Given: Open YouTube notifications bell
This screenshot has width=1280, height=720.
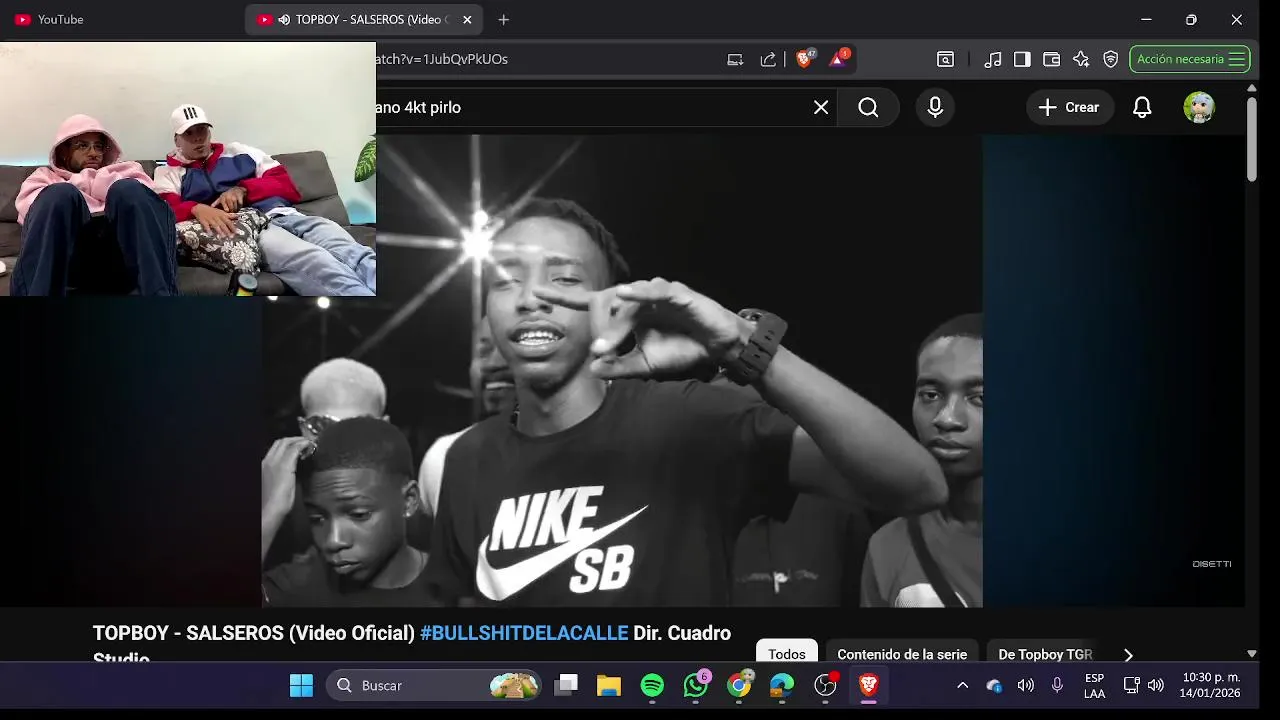Looking at the screenshot, I should point(1142,107).
